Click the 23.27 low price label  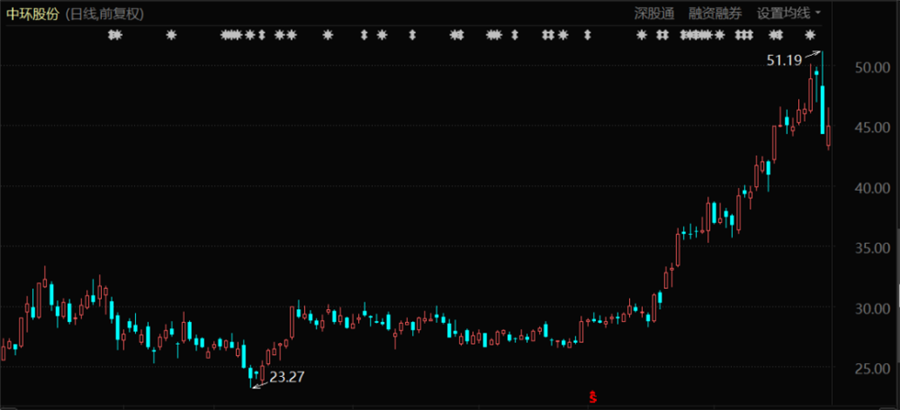pyautogui.click(x=288, y=377)
